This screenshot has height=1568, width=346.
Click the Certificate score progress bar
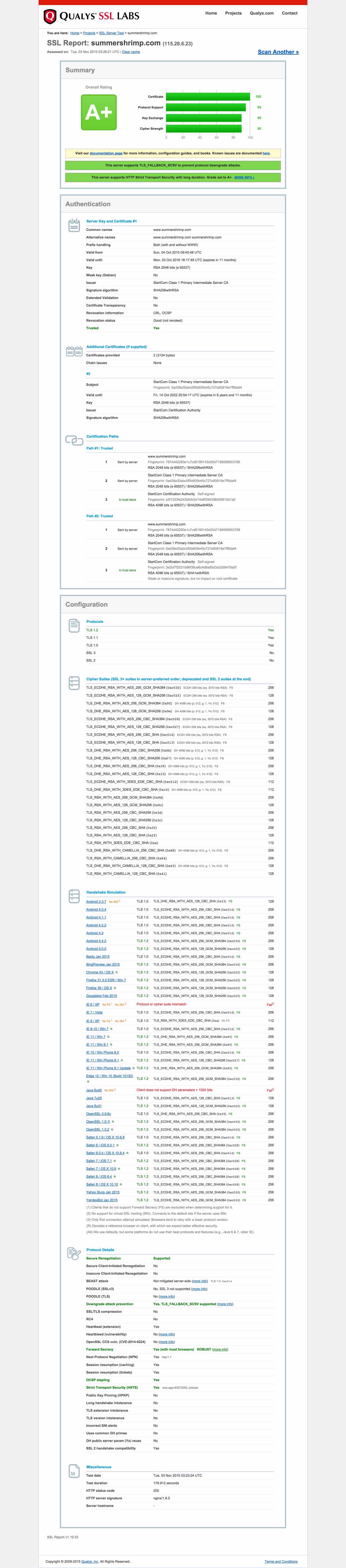(207, 96)
